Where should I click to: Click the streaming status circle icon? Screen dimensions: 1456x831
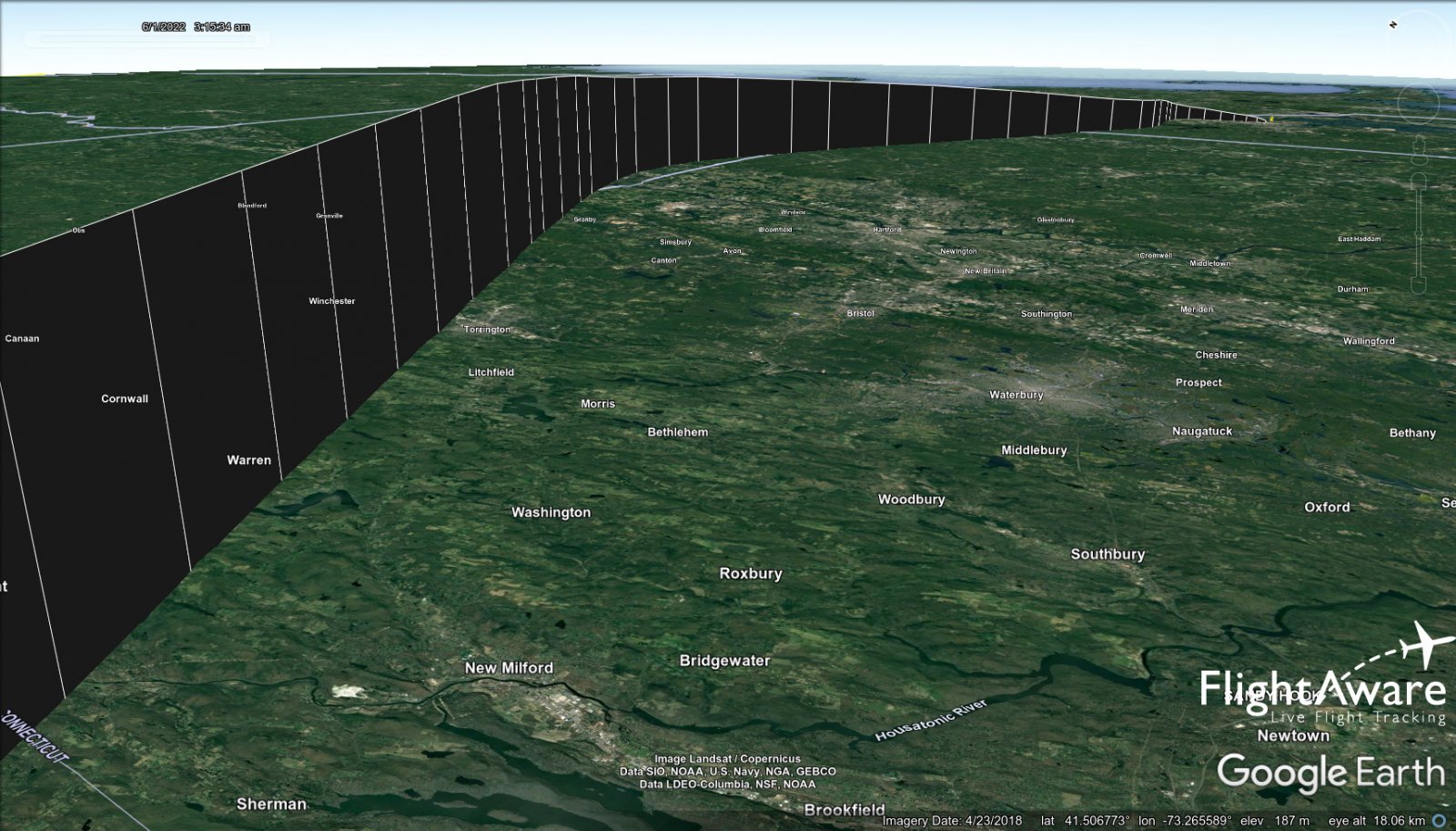click(1439, 821)
